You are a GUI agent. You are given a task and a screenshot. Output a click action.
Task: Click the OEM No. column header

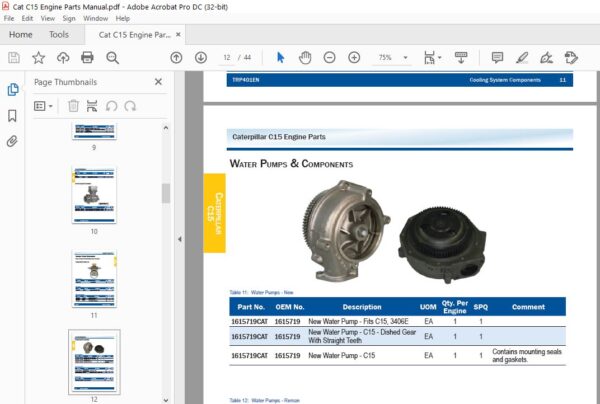(290, 307)
